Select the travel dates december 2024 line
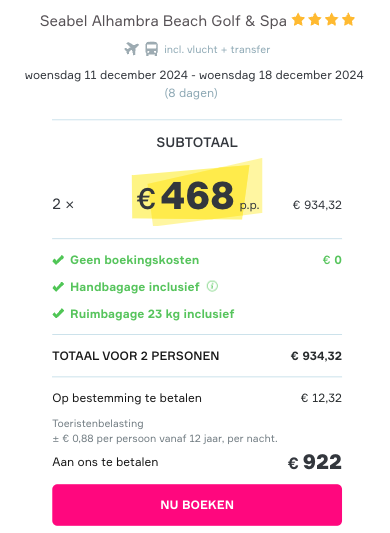 coord(194,75)
